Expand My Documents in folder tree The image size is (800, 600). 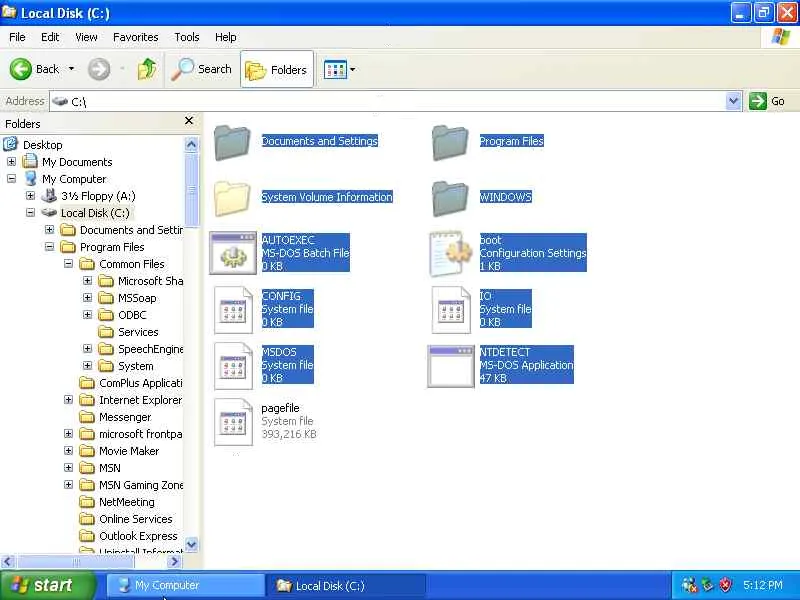click(11, 162)
